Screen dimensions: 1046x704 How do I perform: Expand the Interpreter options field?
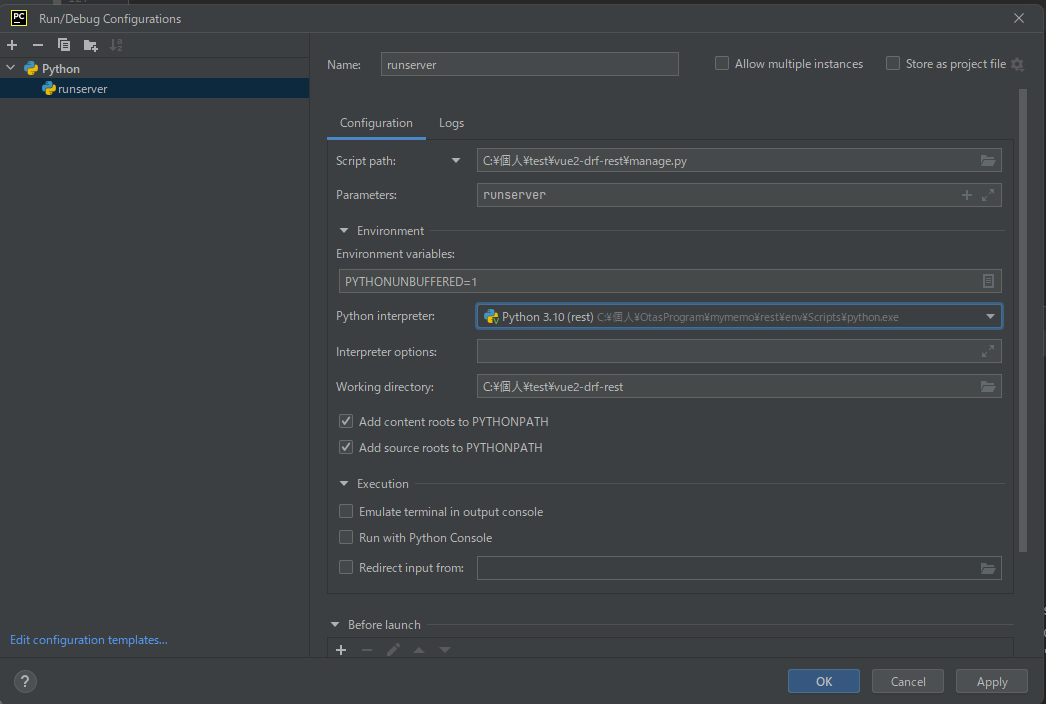coord(988,351)
